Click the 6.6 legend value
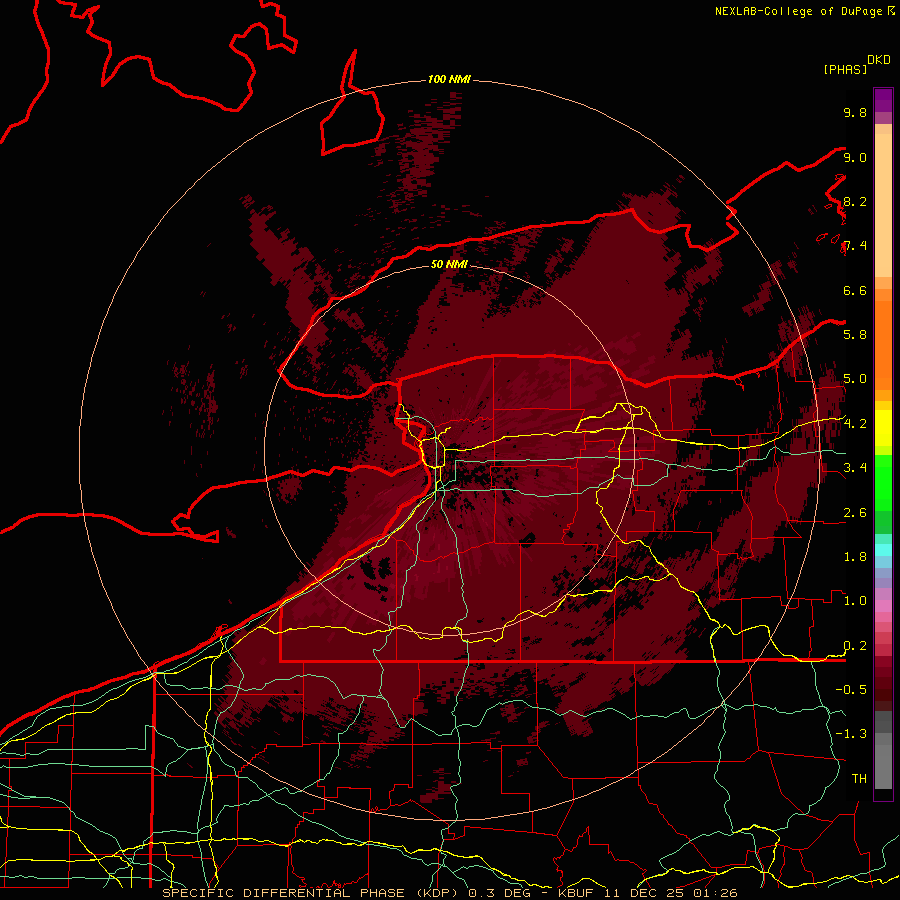The height and width of the screenshot is (900, 900). tap(855, 290)
